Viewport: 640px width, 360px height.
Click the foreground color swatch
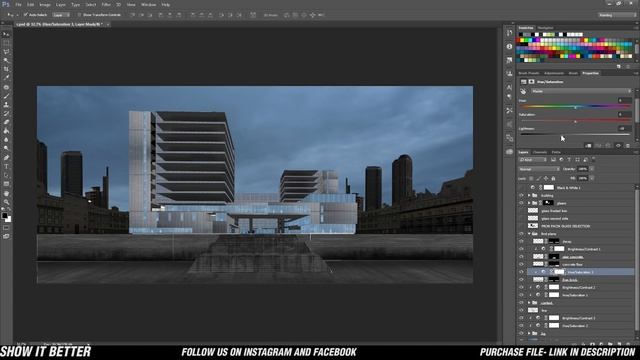4,216
